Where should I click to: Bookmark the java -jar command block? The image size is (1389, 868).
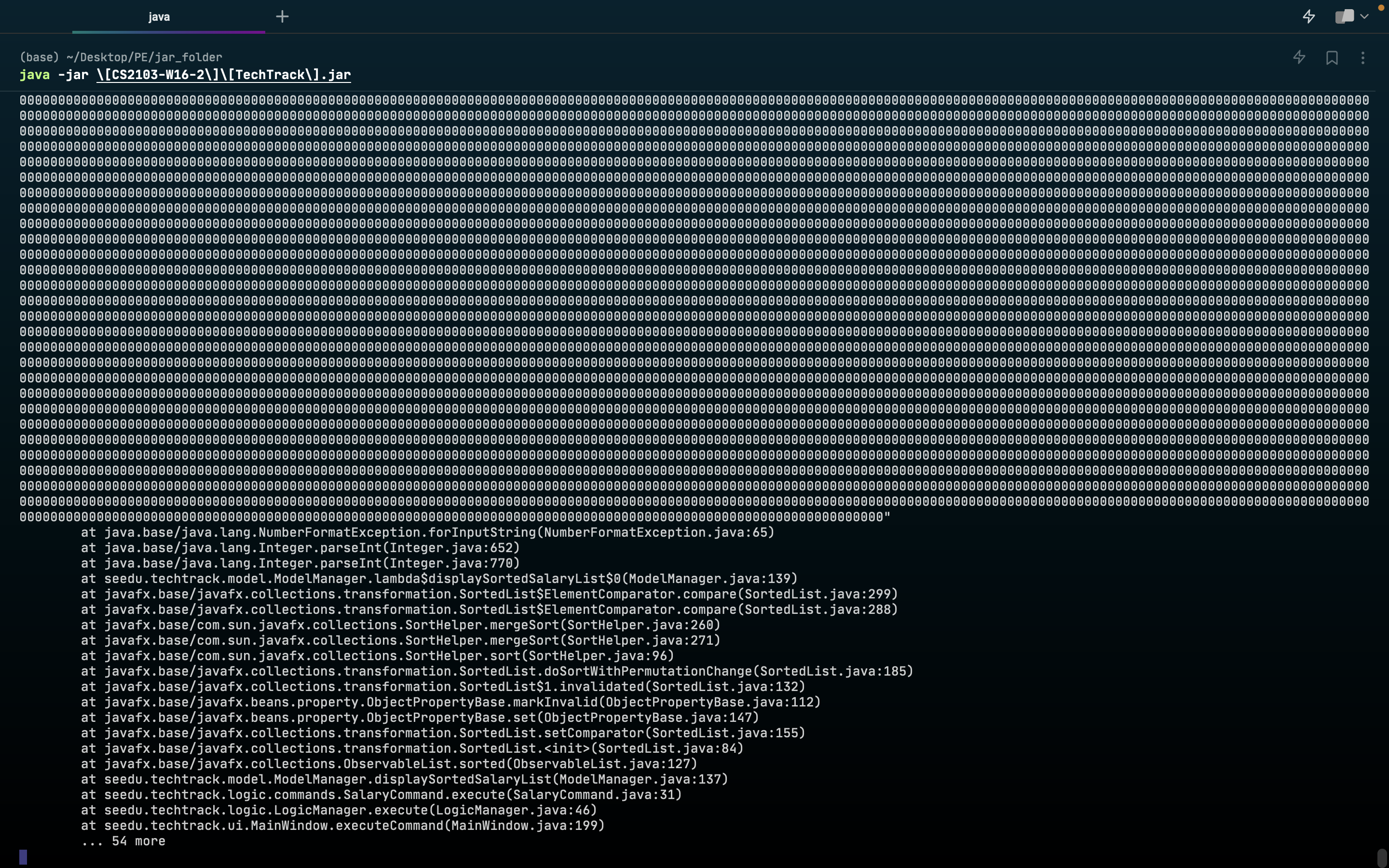tap(1332, 57)
